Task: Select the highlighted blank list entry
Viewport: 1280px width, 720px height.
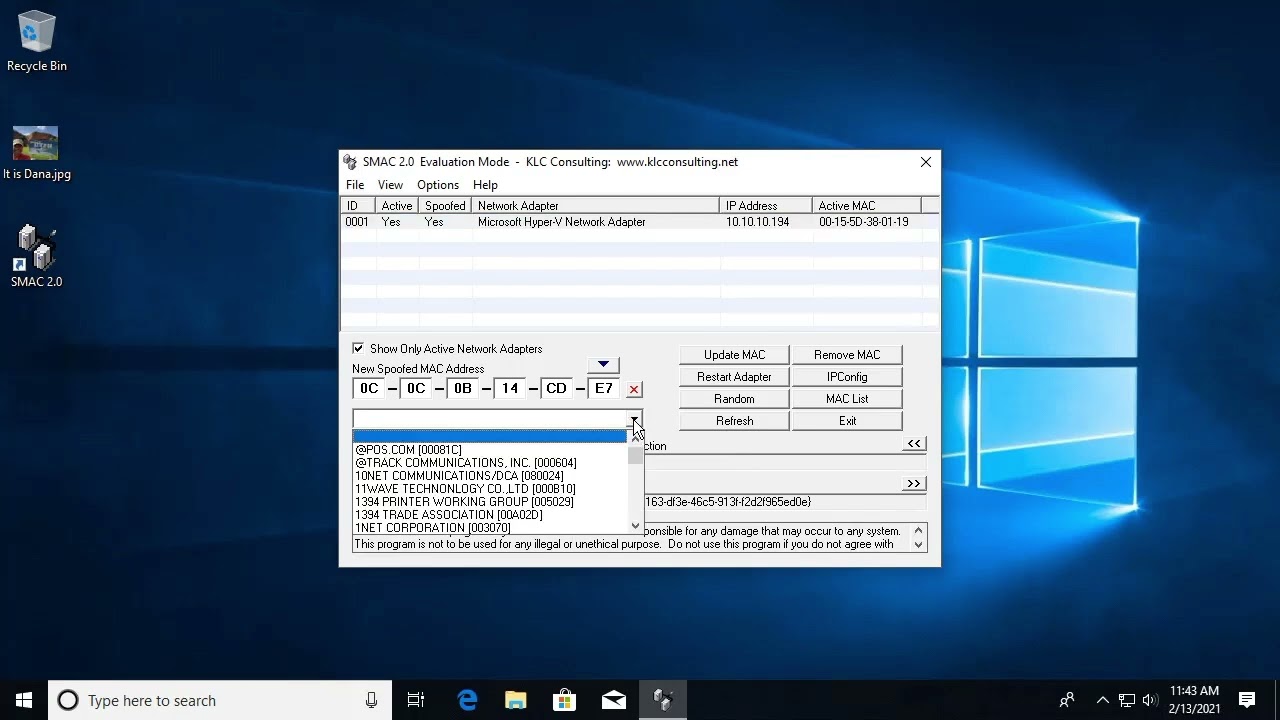Action: [490, 437]
